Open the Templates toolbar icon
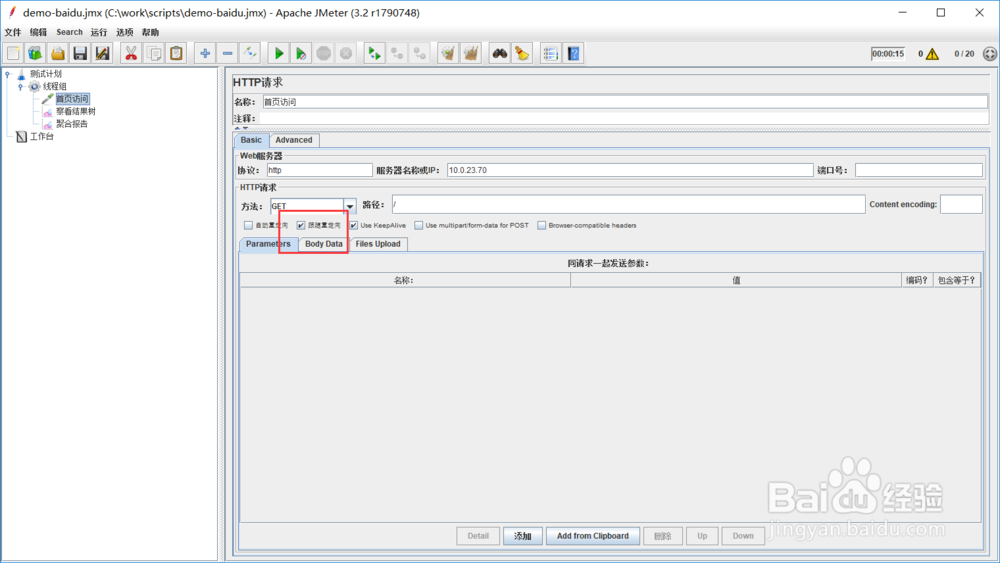 (x=35, y=54)
